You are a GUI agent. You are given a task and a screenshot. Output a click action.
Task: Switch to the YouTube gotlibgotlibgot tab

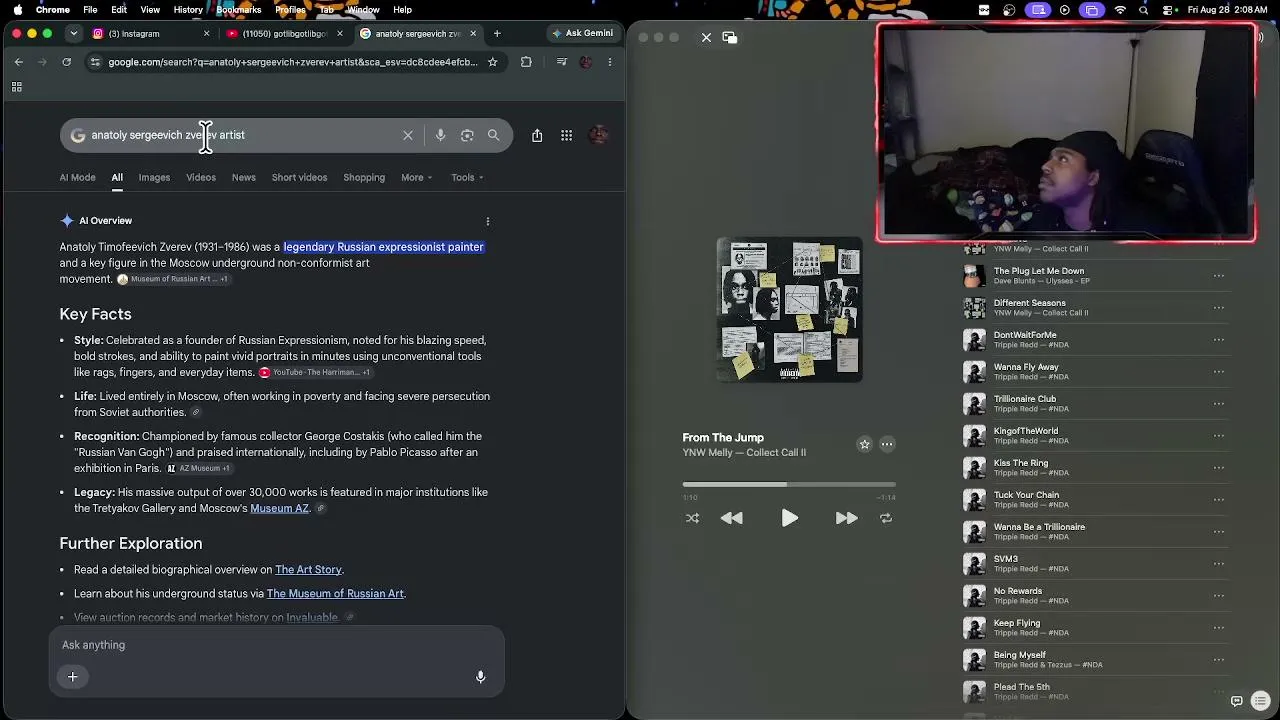[x=284, y=33]
